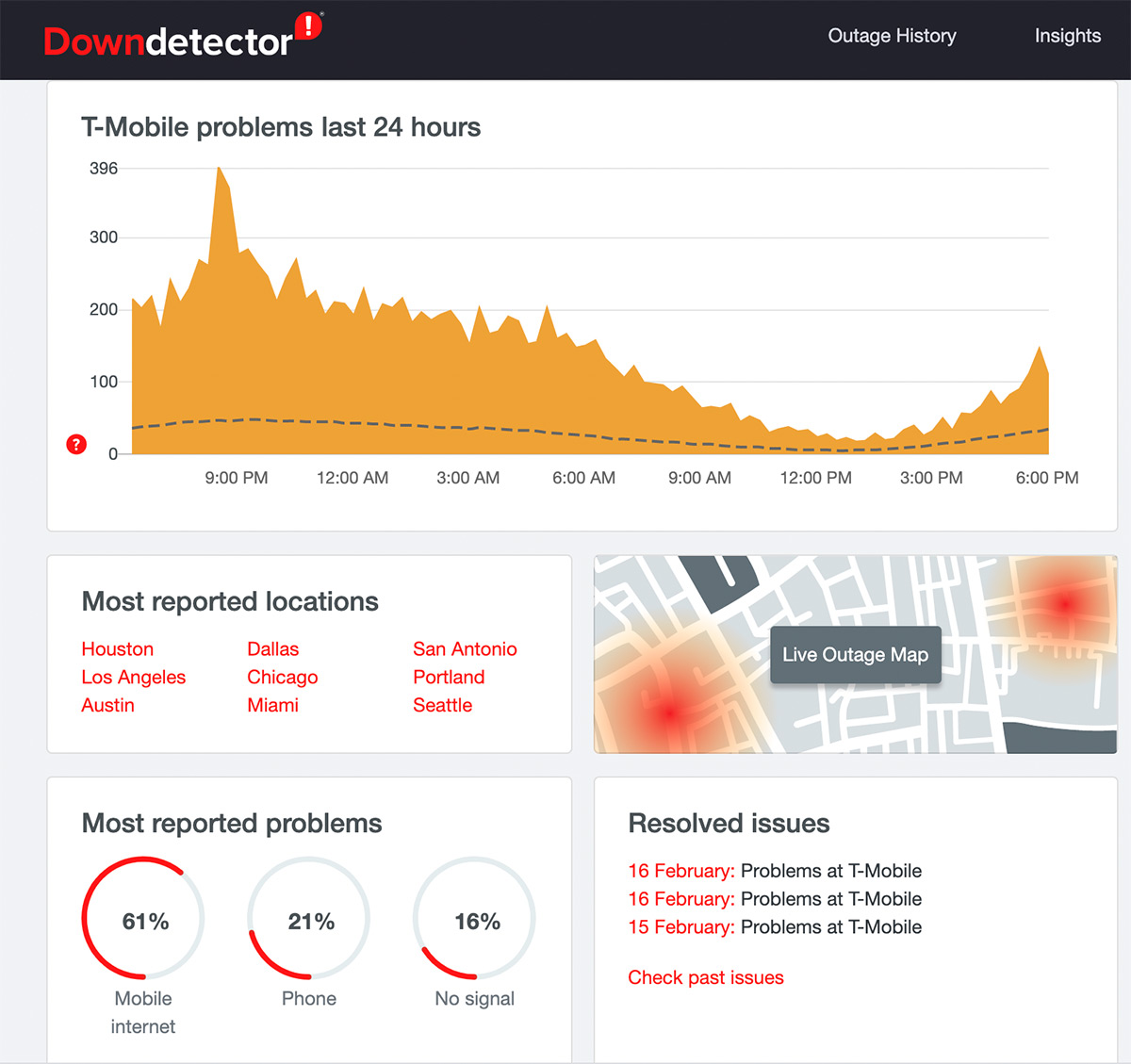Open the San Antonio location link

click(465, 648)
